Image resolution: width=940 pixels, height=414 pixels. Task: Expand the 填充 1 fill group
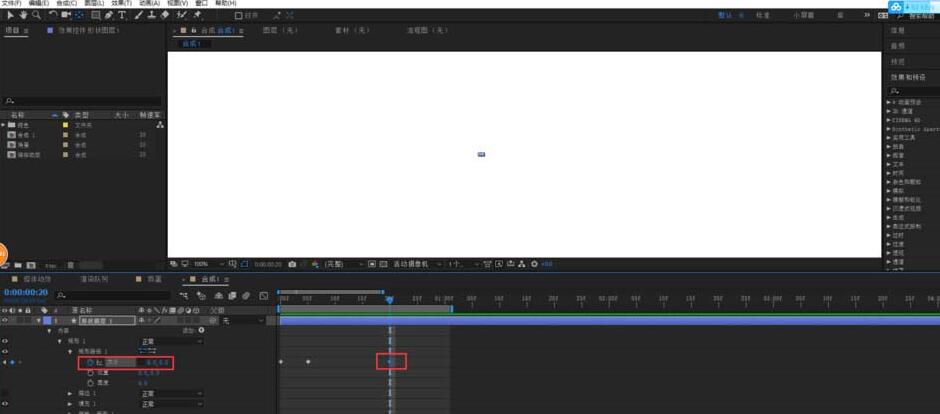click(x=70, y=404)
